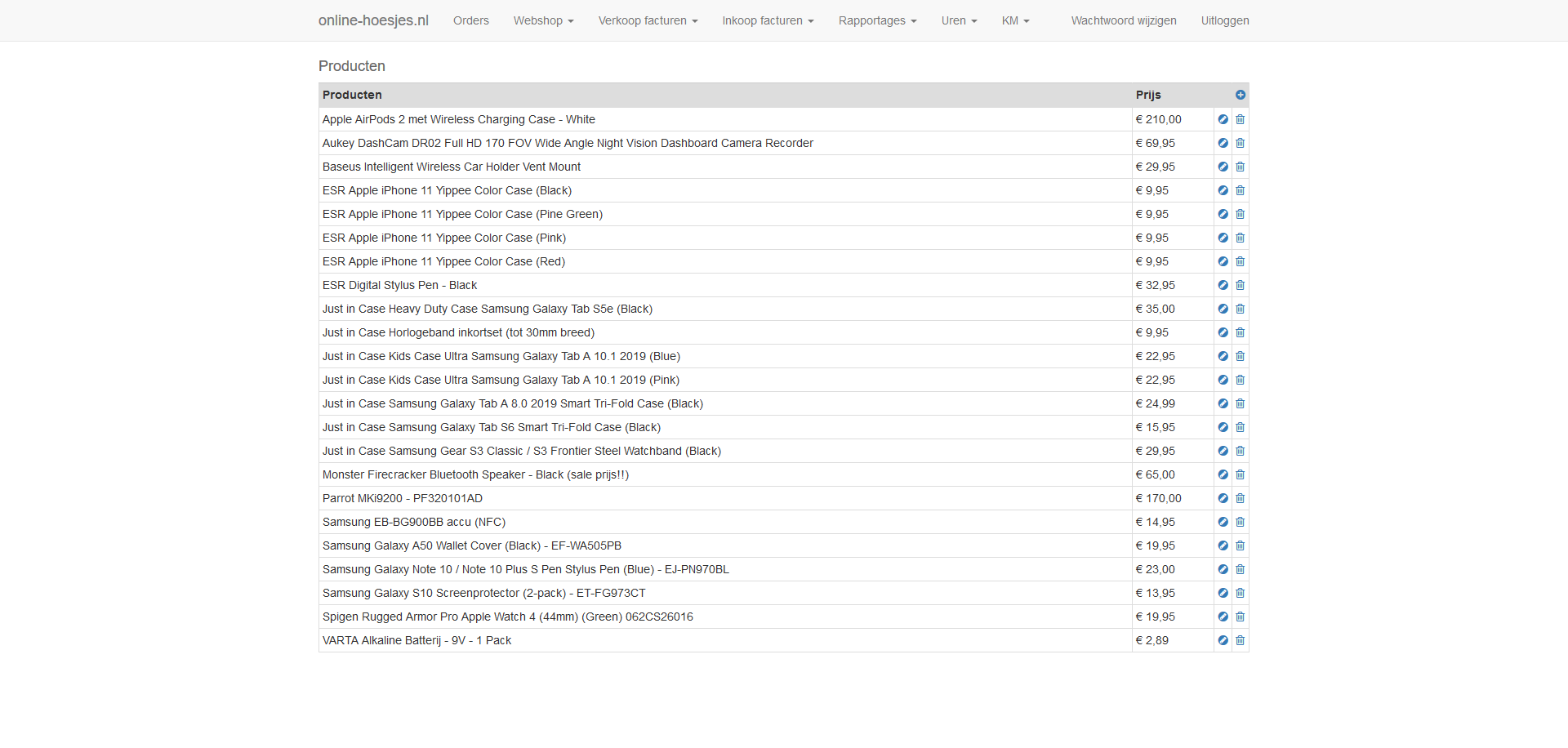Edit ESR iPhone 11 Yippee Case (Black)
This screenshot has width=1568, height=748.
[1223, 190]
